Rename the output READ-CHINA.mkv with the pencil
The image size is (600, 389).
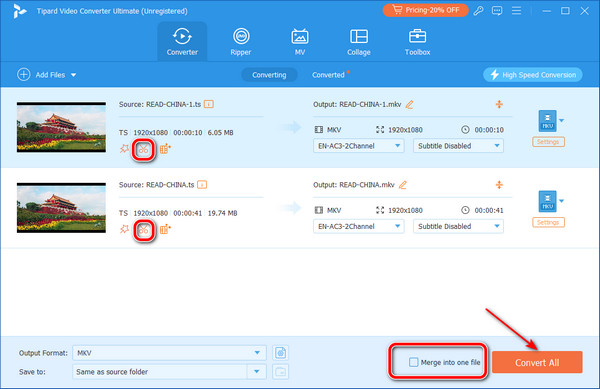click(x=403, y=185)
